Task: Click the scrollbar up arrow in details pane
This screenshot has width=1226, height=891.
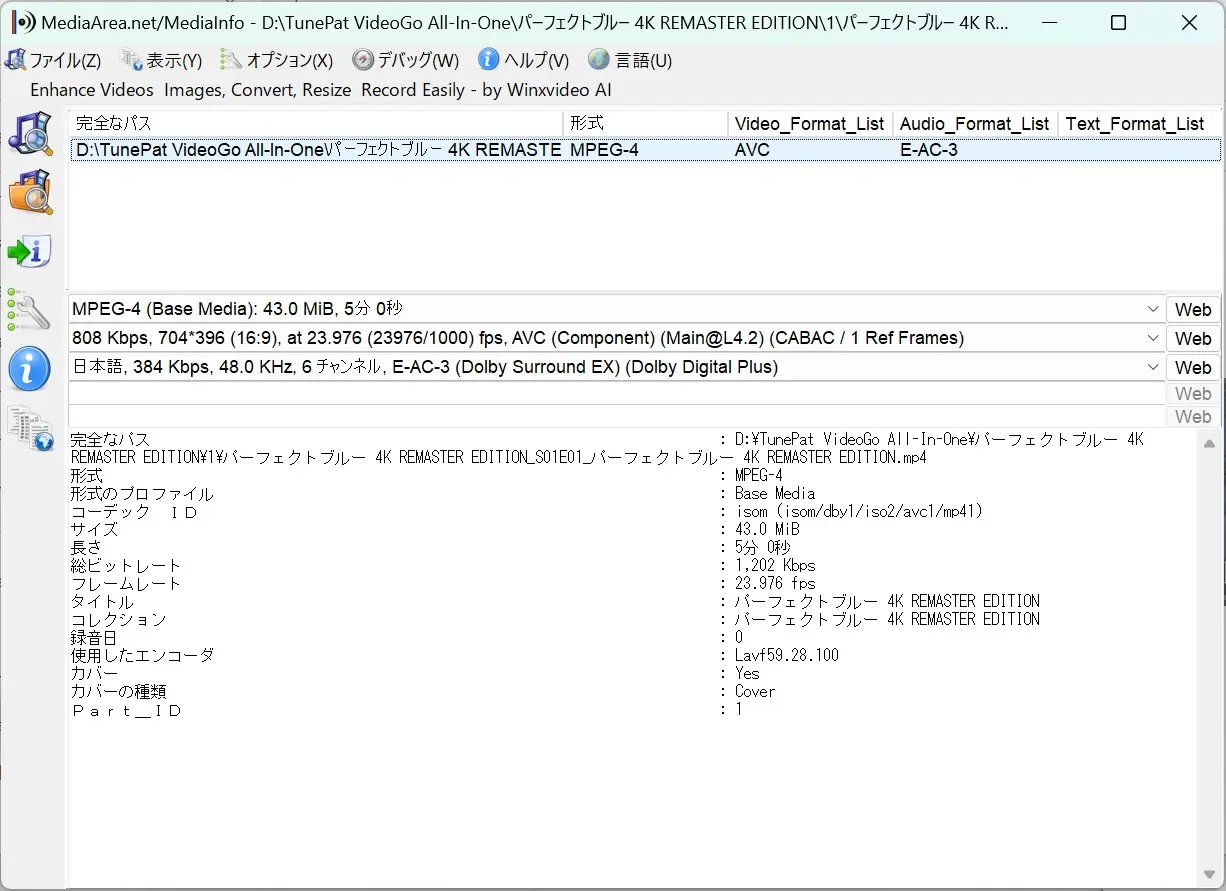Action: (1209, 444)
